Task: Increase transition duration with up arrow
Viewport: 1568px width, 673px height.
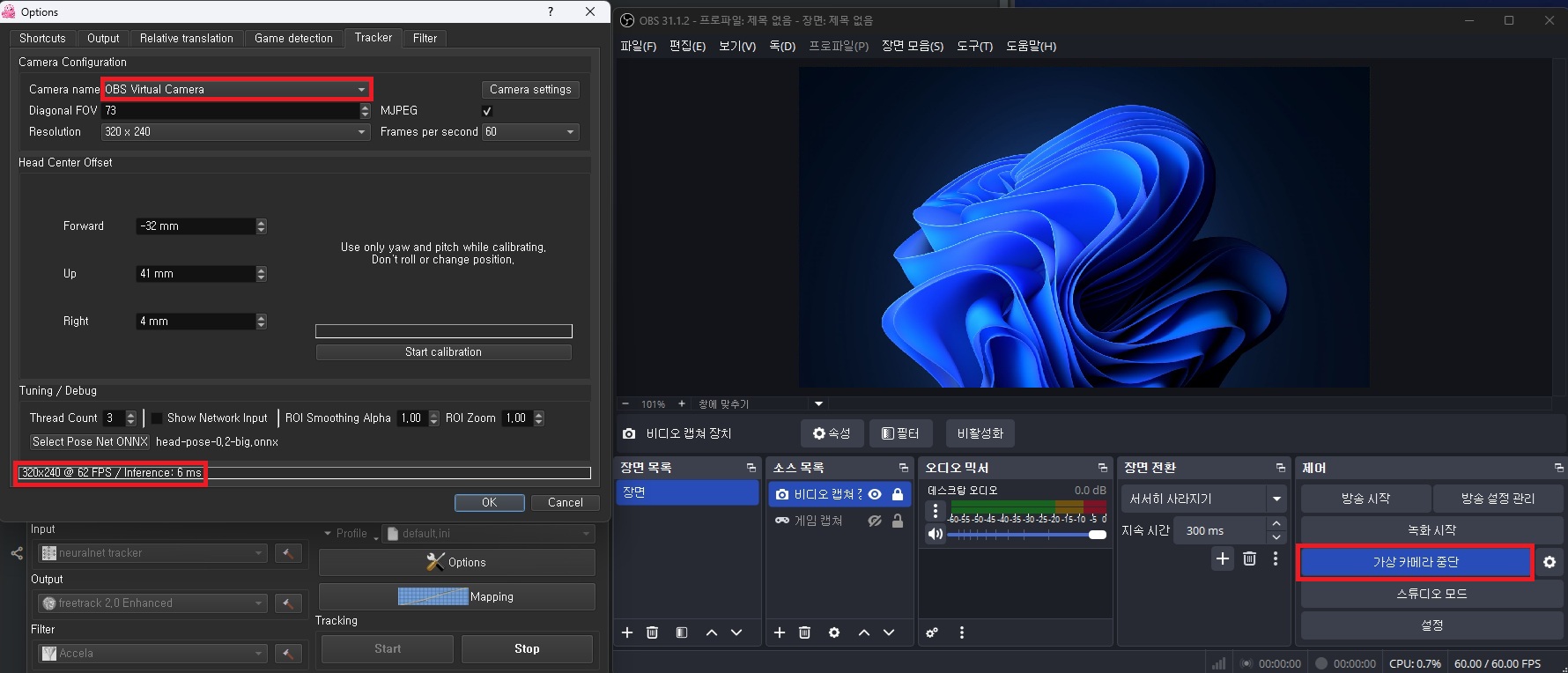Action: pyautogui.click(x=1276, y=524)
